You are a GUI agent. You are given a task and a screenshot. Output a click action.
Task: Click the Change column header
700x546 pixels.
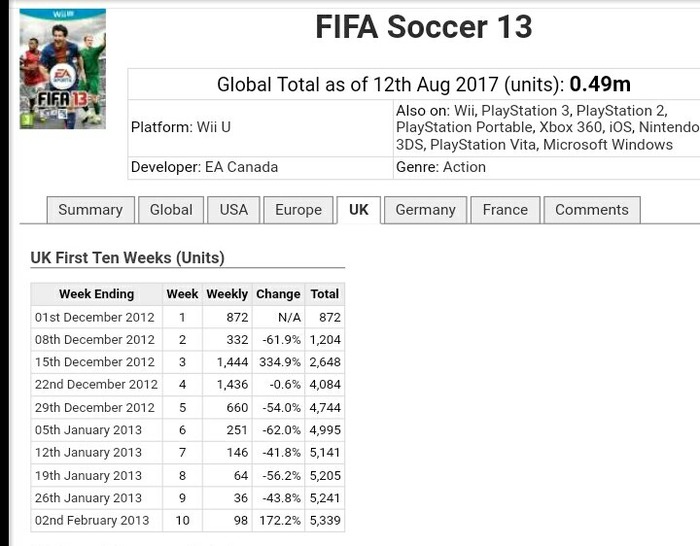pos(278,294)
